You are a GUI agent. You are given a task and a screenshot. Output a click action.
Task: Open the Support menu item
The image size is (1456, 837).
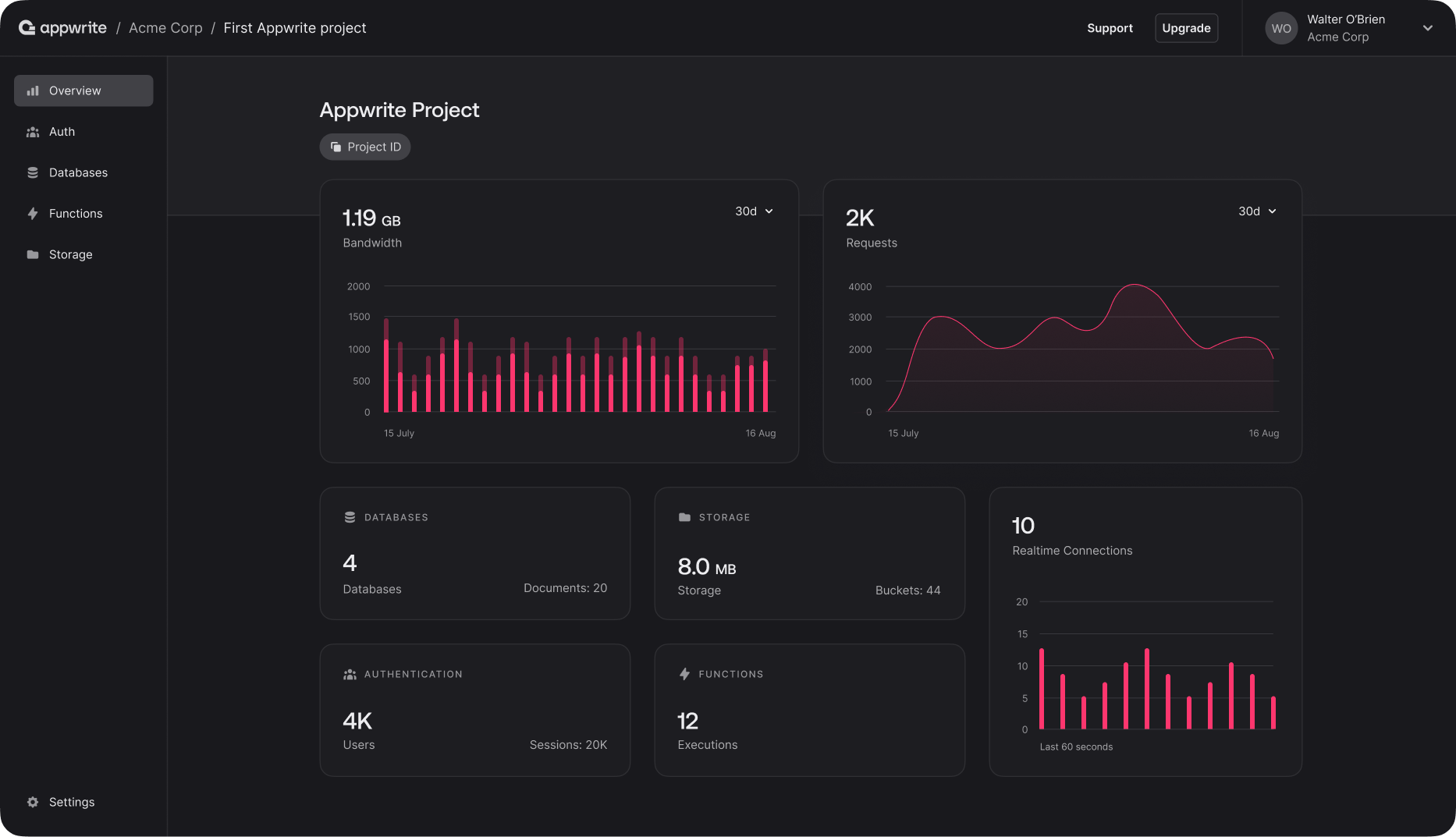[x=1110, y=28]
